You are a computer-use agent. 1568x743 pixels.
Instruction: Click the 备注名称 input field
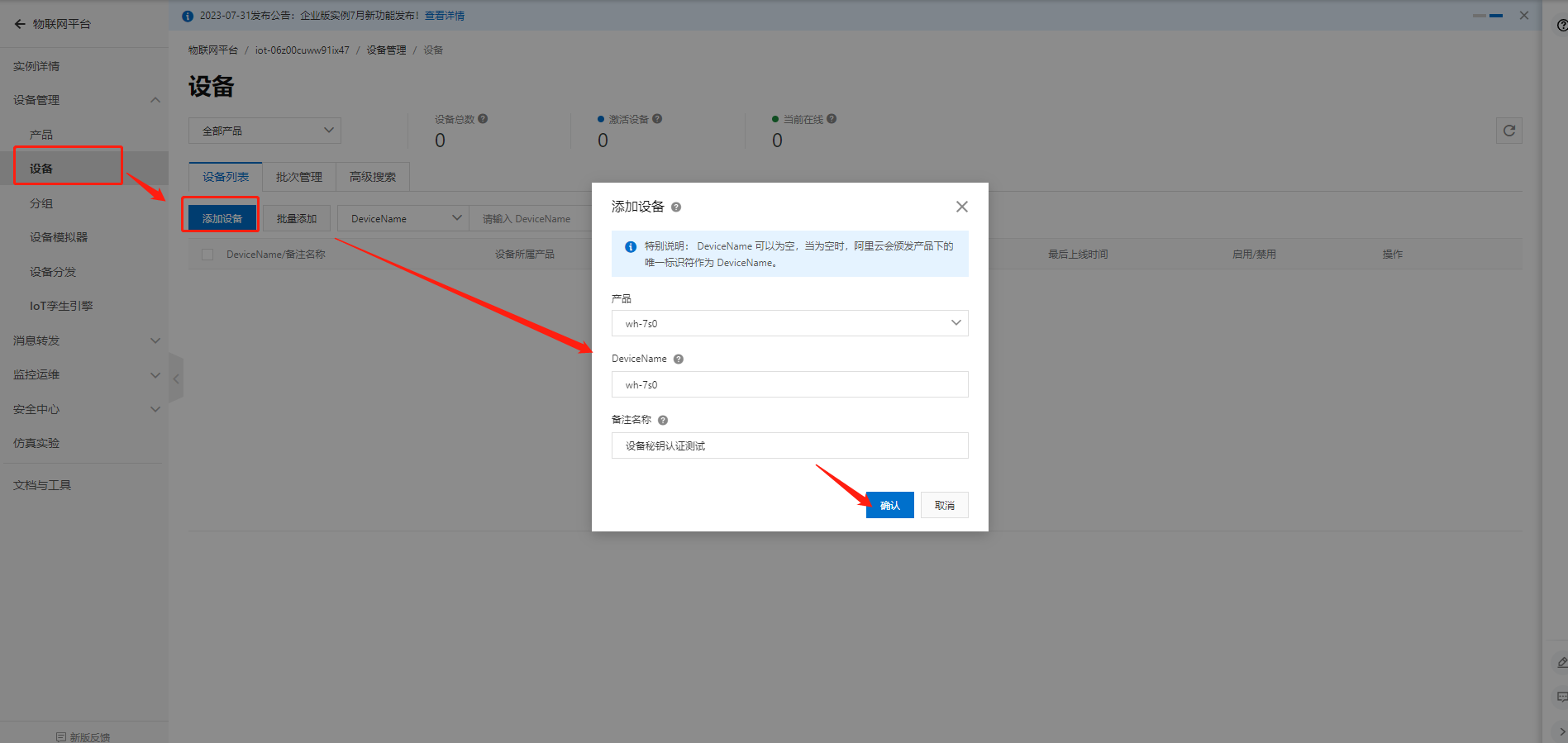(789, 445)
